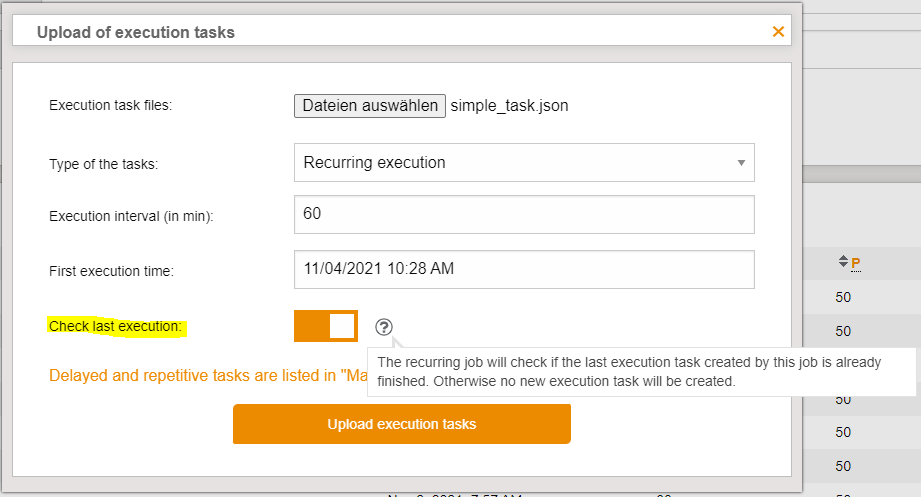
Task: Select the first 50 value under P
Action: pyautogui.click(x=843, y=297)
